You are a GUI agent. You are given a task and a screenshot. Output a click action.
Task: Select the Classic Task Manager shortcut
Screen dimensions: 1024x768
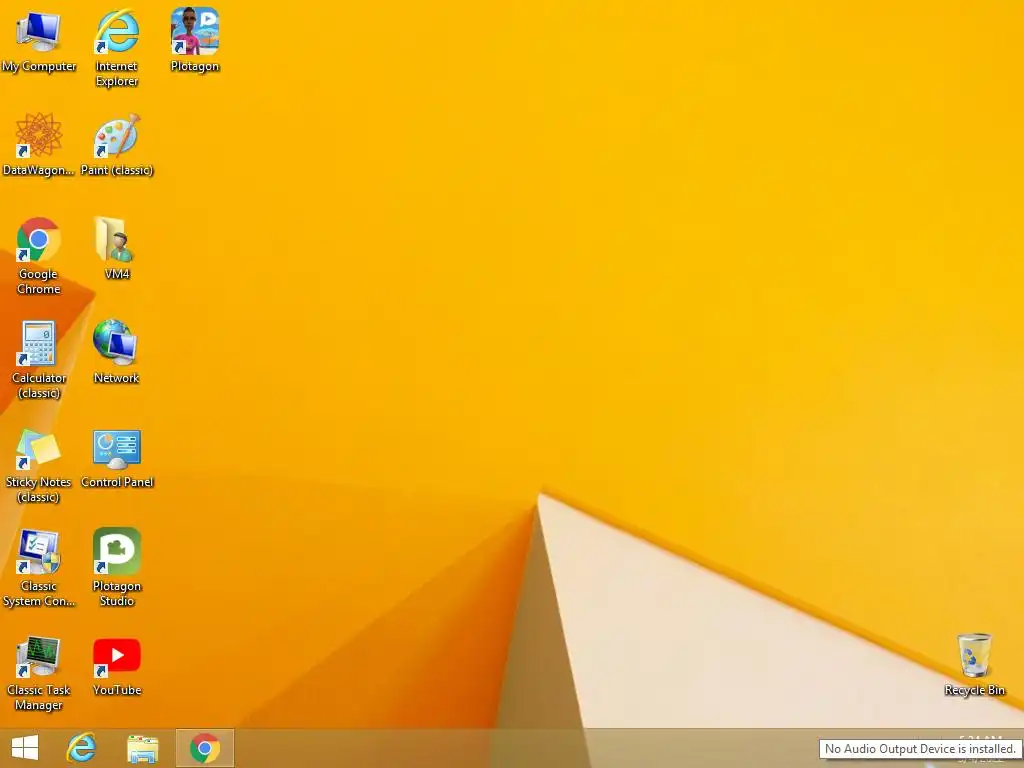(39, 673)
